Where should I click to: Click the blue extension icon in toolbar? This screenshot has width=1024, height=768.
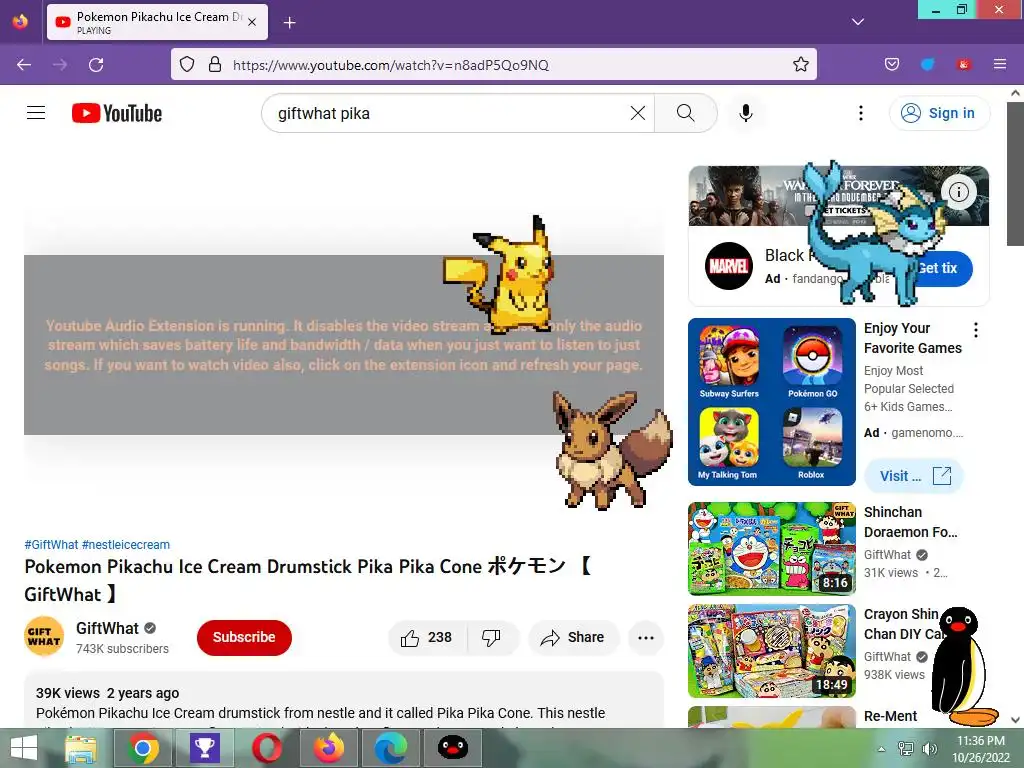point(927,64)
